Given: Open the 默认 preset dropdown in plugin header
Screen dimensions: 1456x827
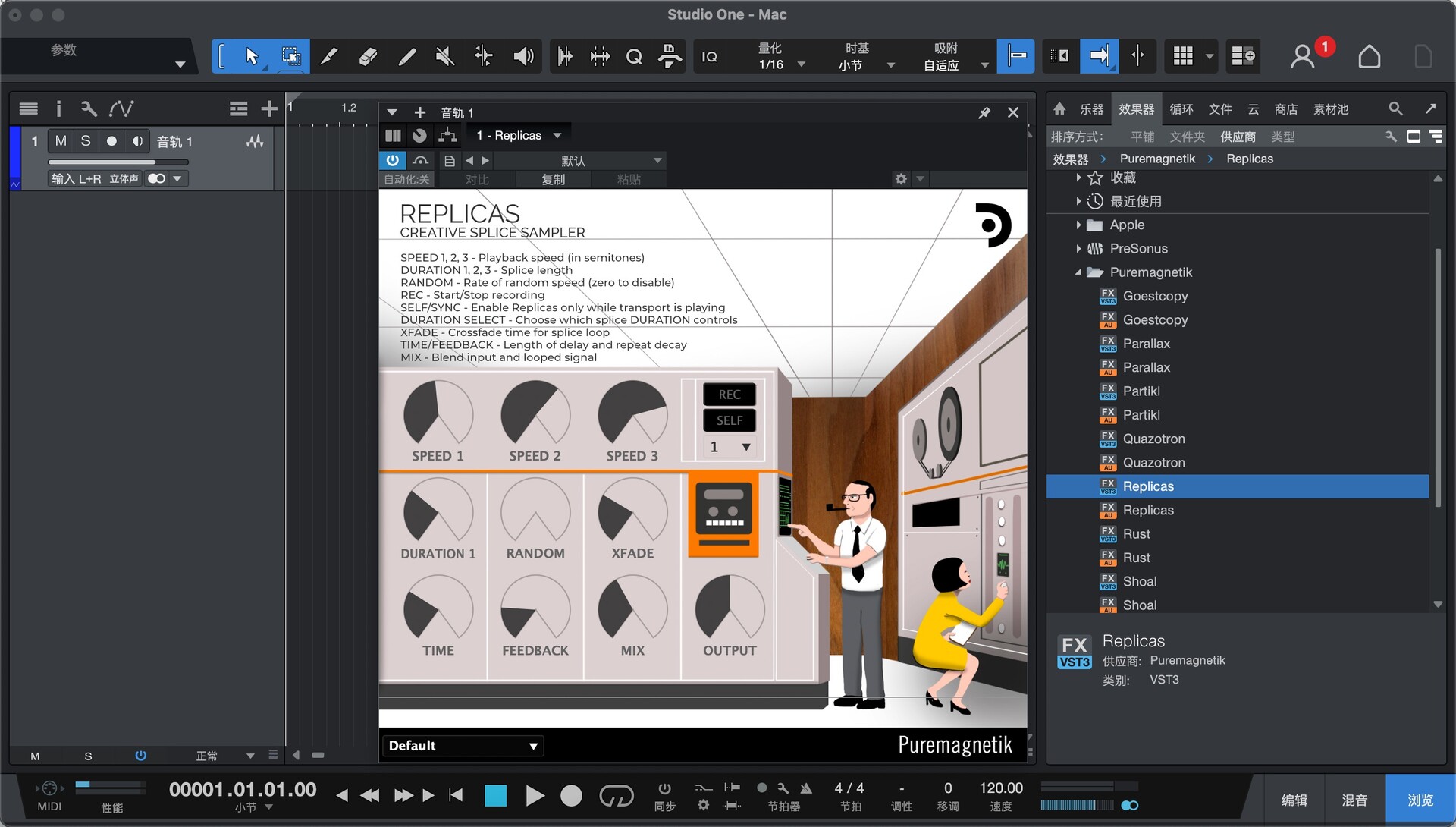Looking at the screenshot, I should (x=579, y=160).
